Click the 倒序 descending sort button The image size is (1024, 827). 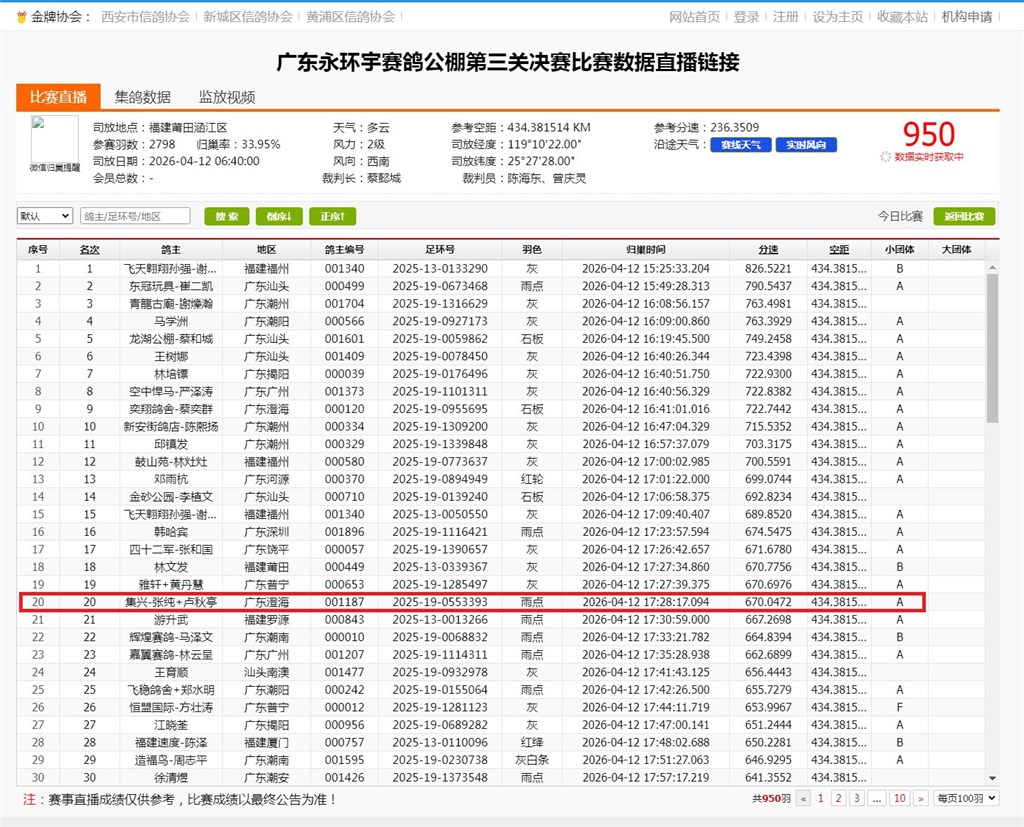(x=279, y=216)
